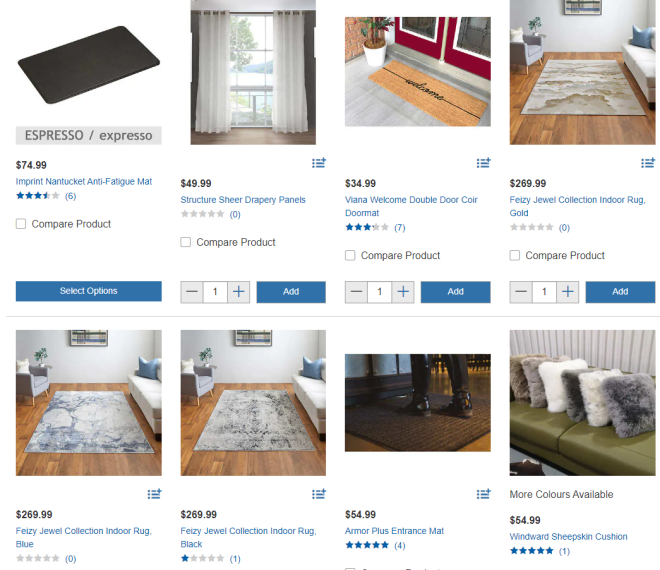Click add-to-list icon for Viana Welcome Doormat

(x=483, y=163)
